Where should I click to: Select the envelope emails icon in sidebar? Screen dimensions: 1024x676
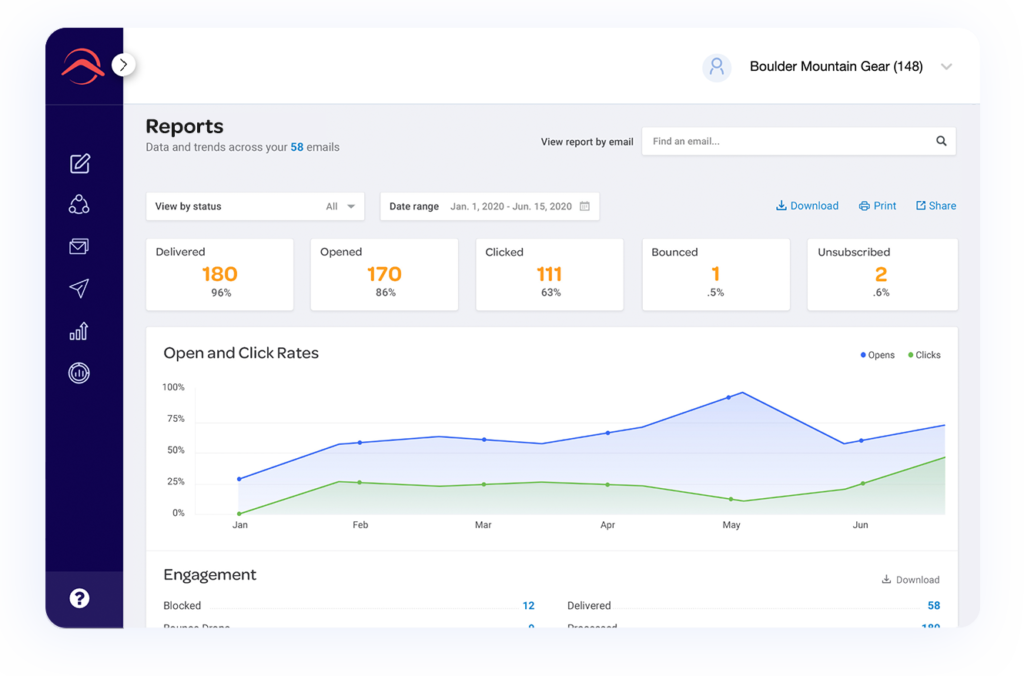[x=79, y=247]
